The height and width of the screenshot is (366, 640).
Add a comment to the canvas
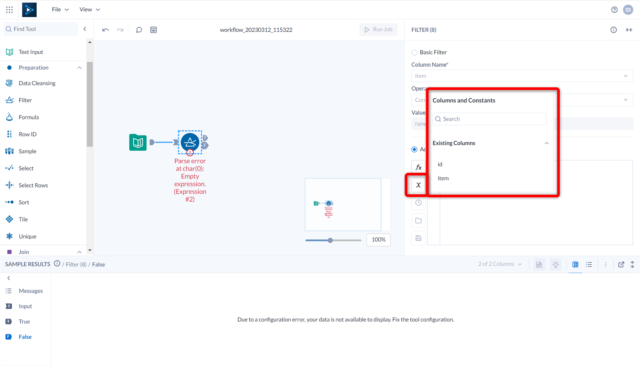click(x=139, y=30)
